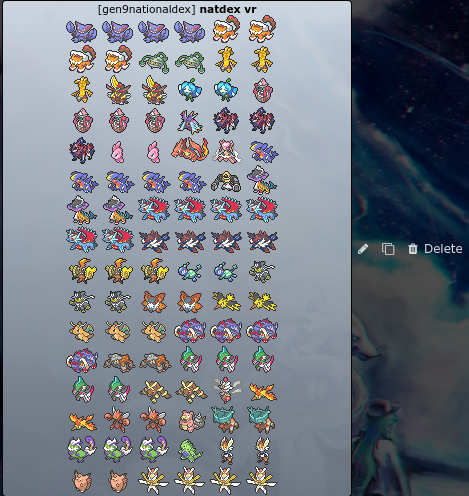469x496 pixels.
Task: Choose the Slowbro sprite
Action: [191, 420]
